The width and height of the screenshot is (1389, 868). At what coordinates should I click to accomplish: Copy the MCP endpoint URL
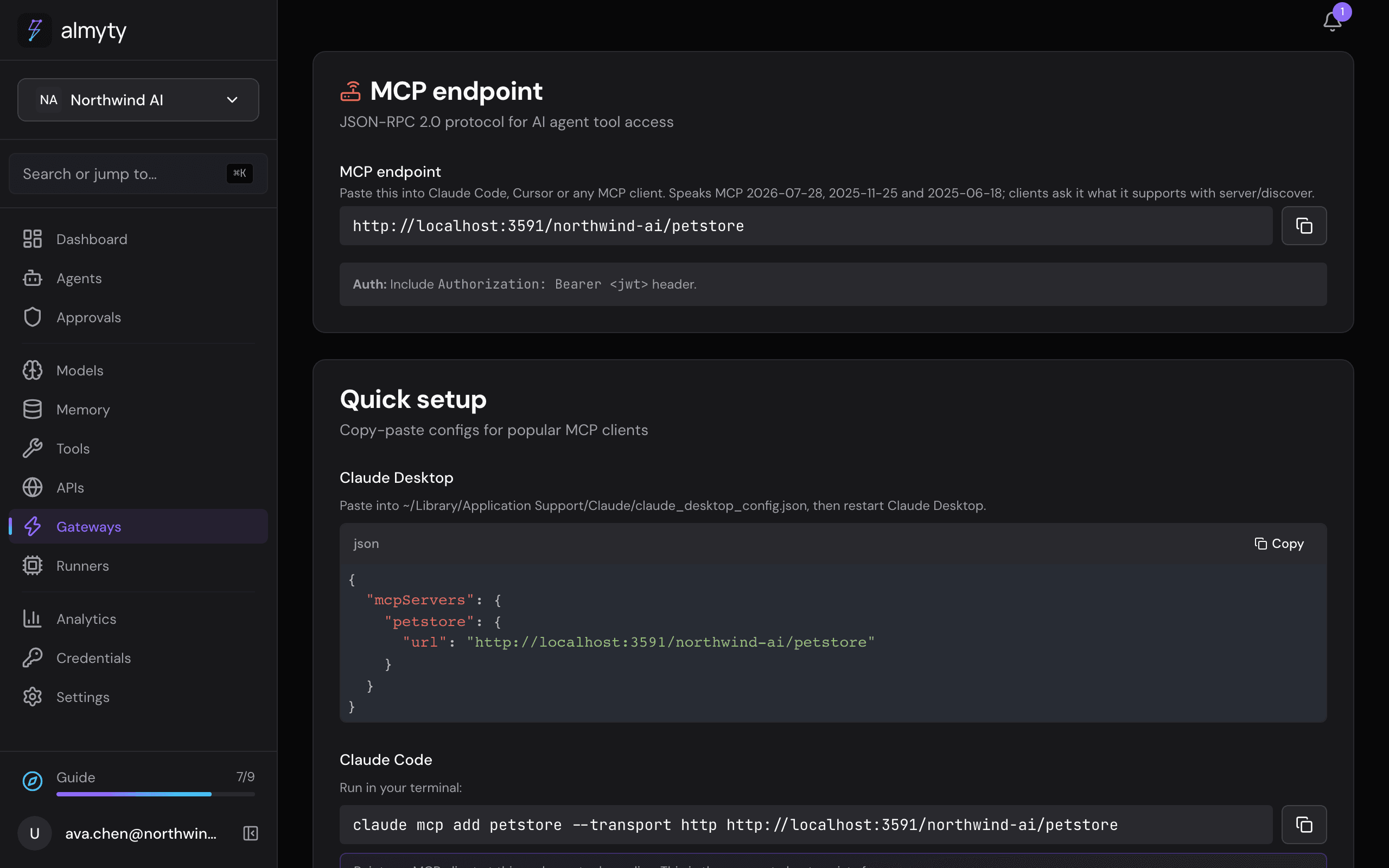(1303, 226)
